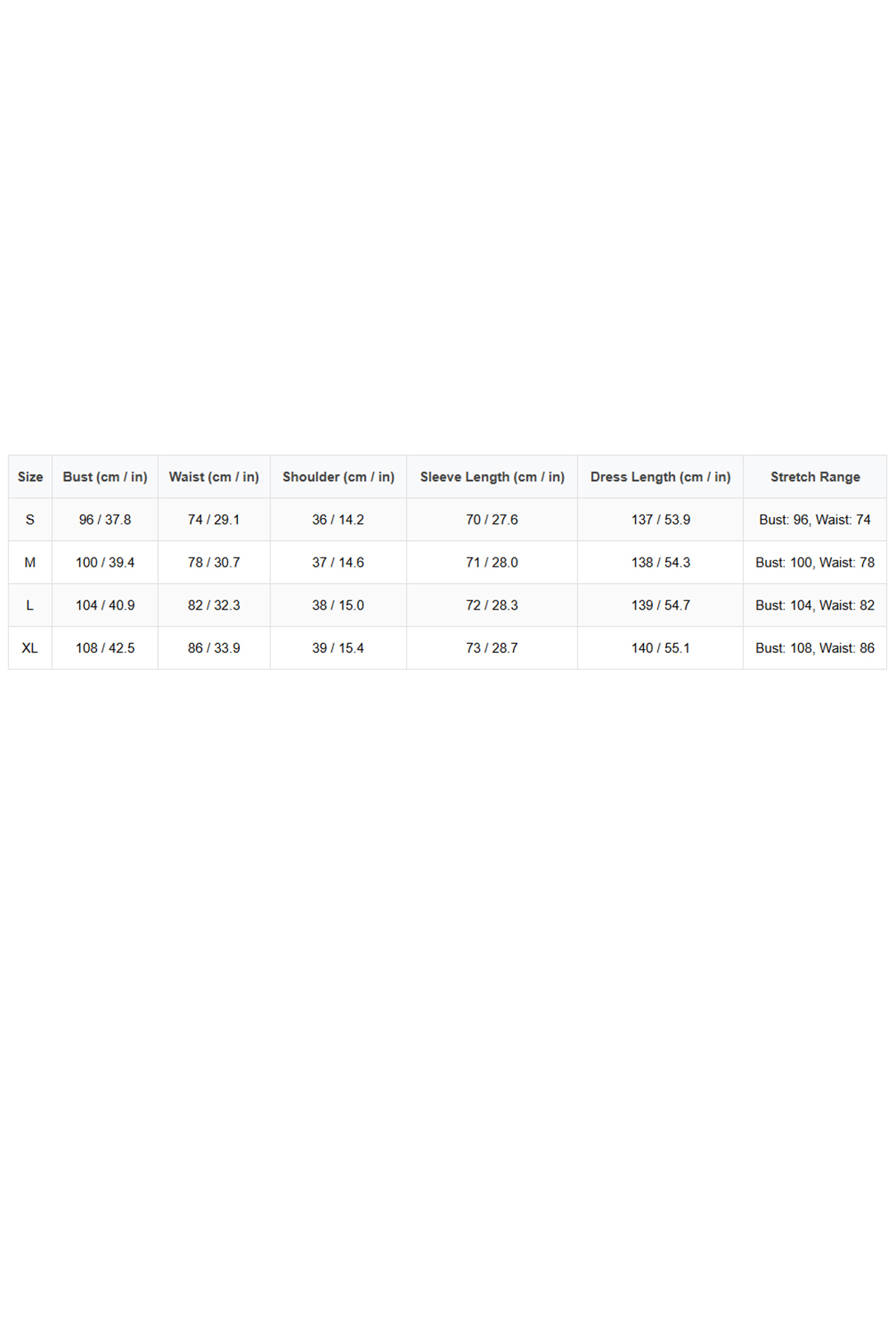
Task: Click the Size column header
Action: point(30,477)
